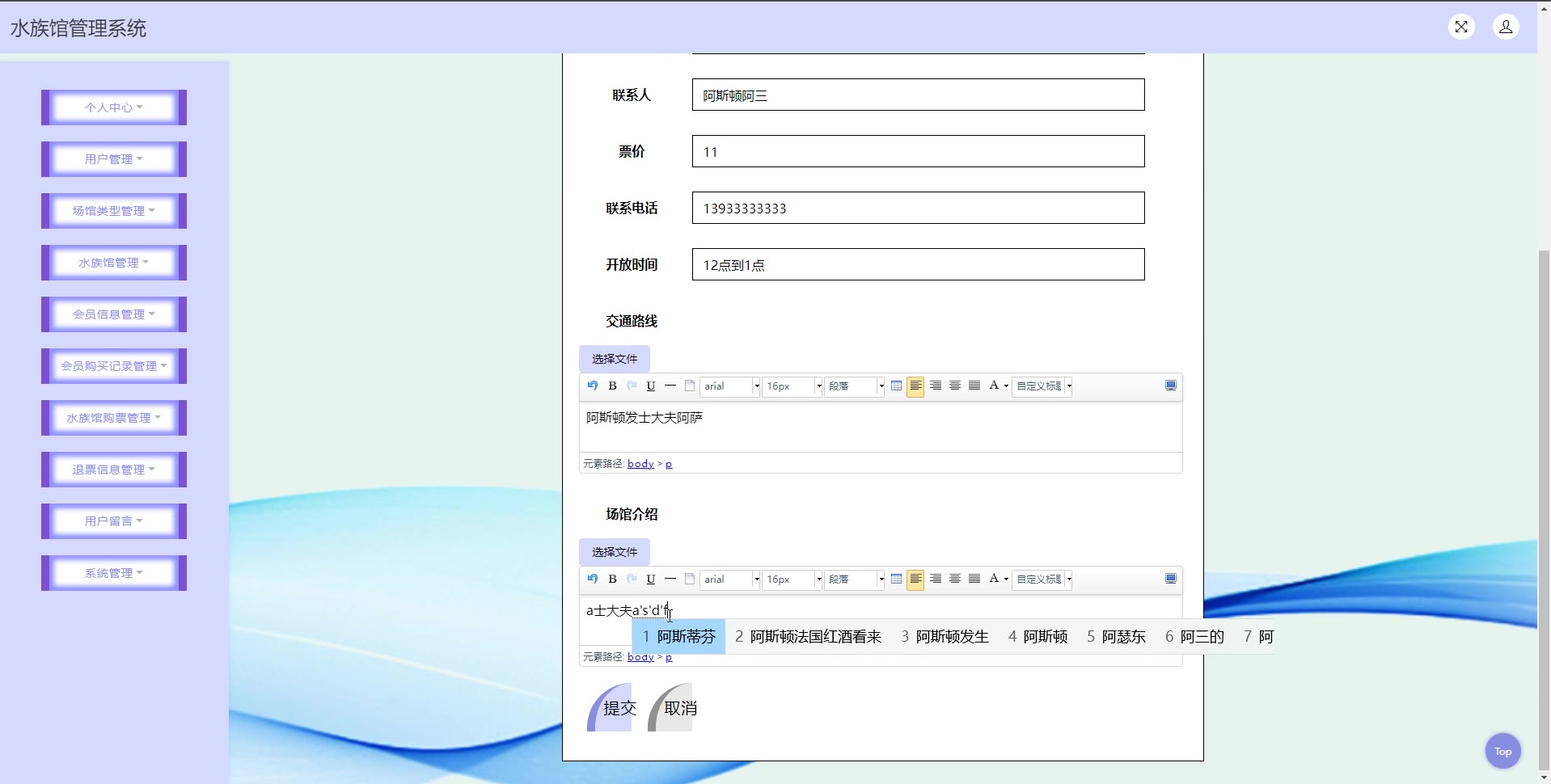Redo in the 交通路线 editor toolbar
This screenshot has height=784, width=1551.
point(632,386)
